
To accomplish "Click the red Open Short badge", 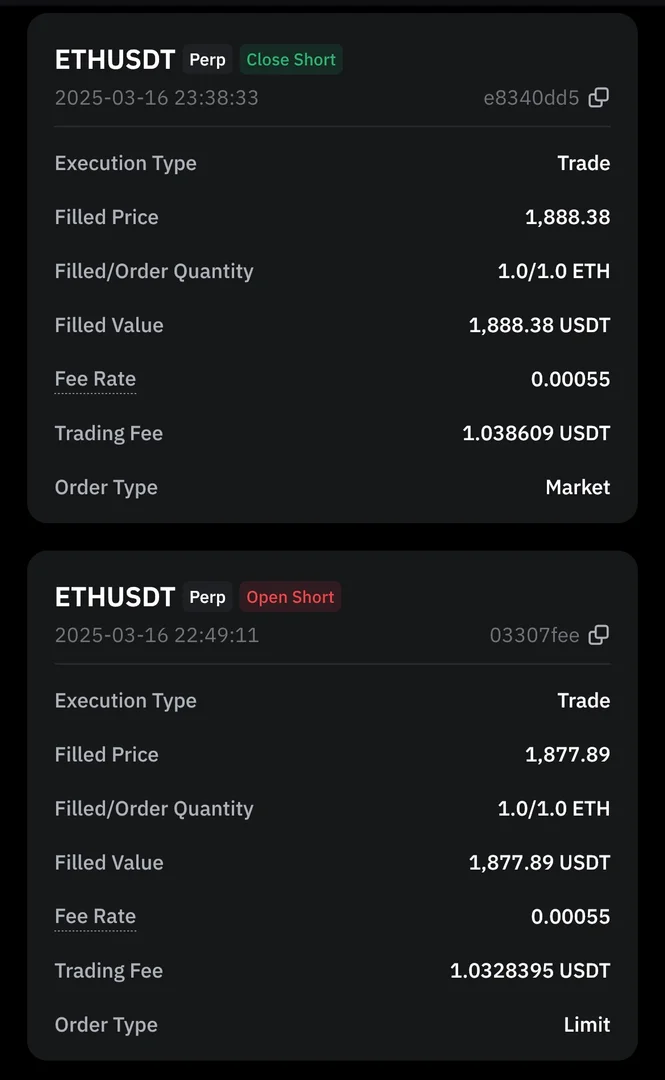I will coord(290,597).
